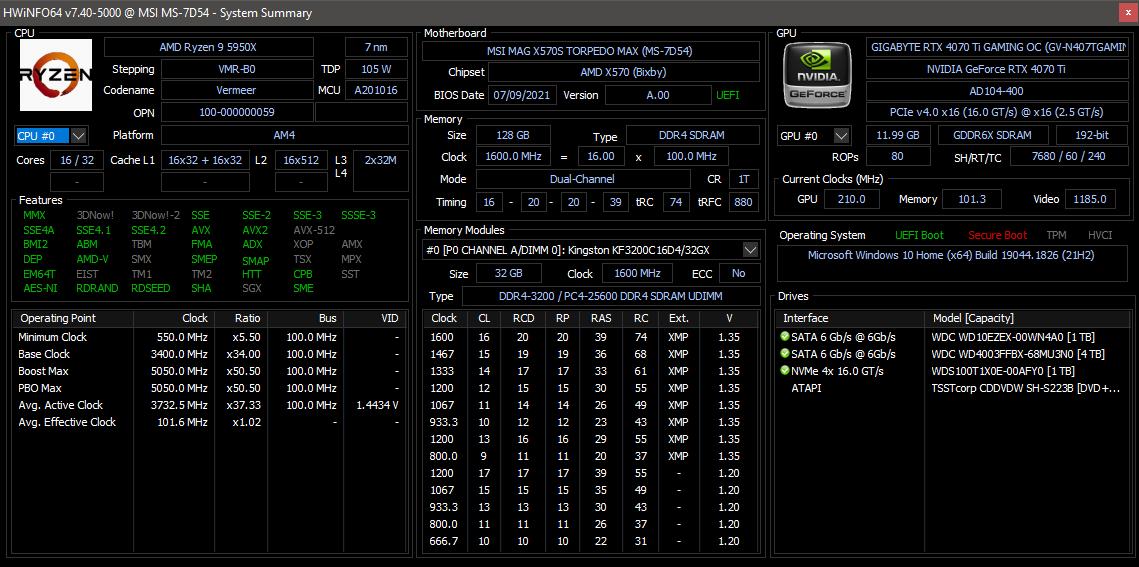Open the CPU #0 selector dropdown
The height and width of the screenshot is (567, 1139).
(x=79, y=136)
